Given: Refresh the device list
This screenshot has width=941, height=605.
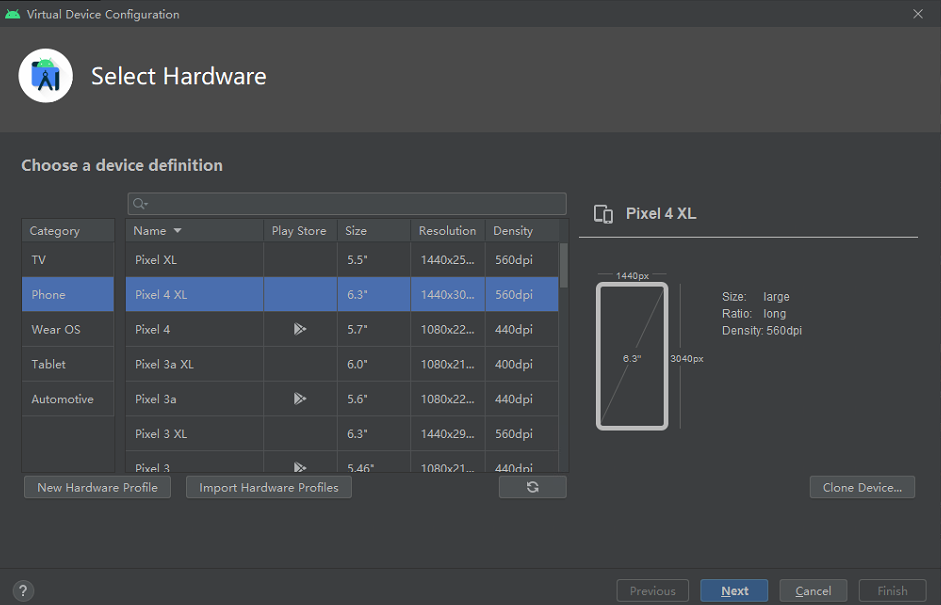Looking at the screenshot, I should tap(532, 487).
